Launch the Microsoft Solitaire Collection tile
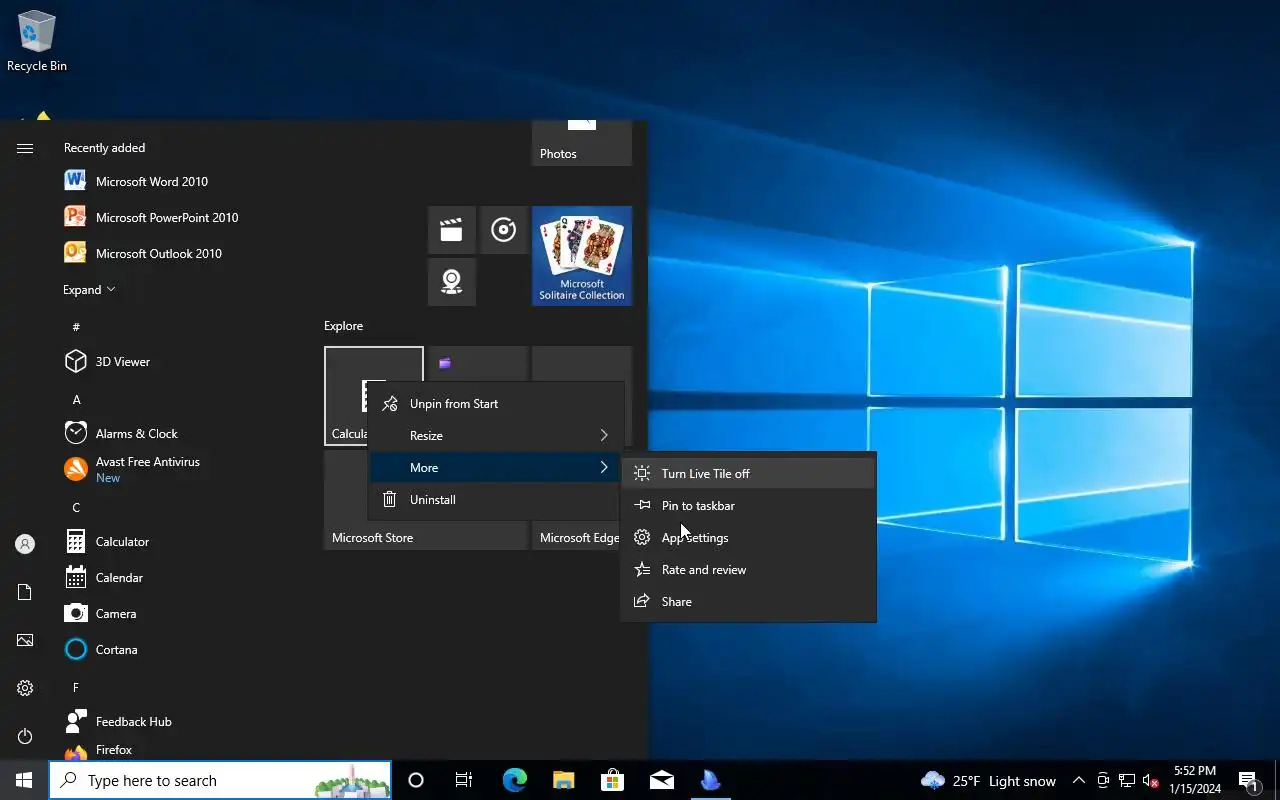1280x800 pixels. pyautogui.click(x=582, y=256)
